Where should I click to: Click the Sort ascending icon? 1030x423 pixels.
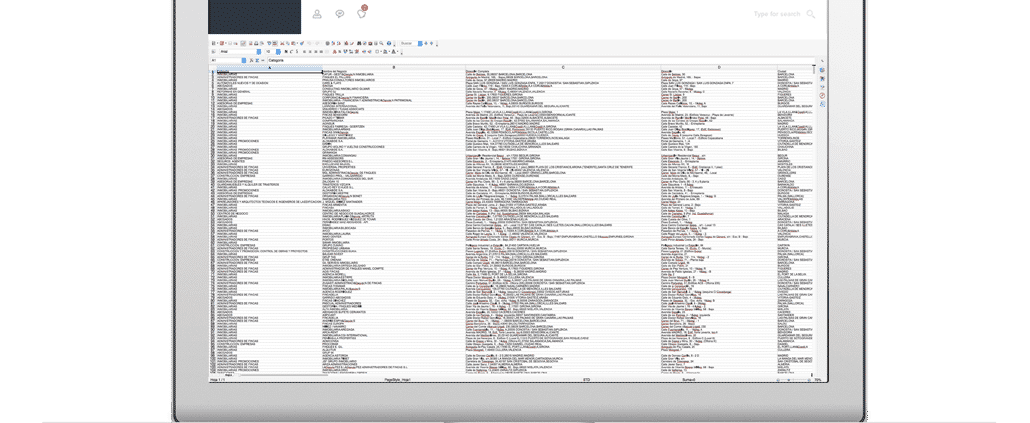(334, 43)
